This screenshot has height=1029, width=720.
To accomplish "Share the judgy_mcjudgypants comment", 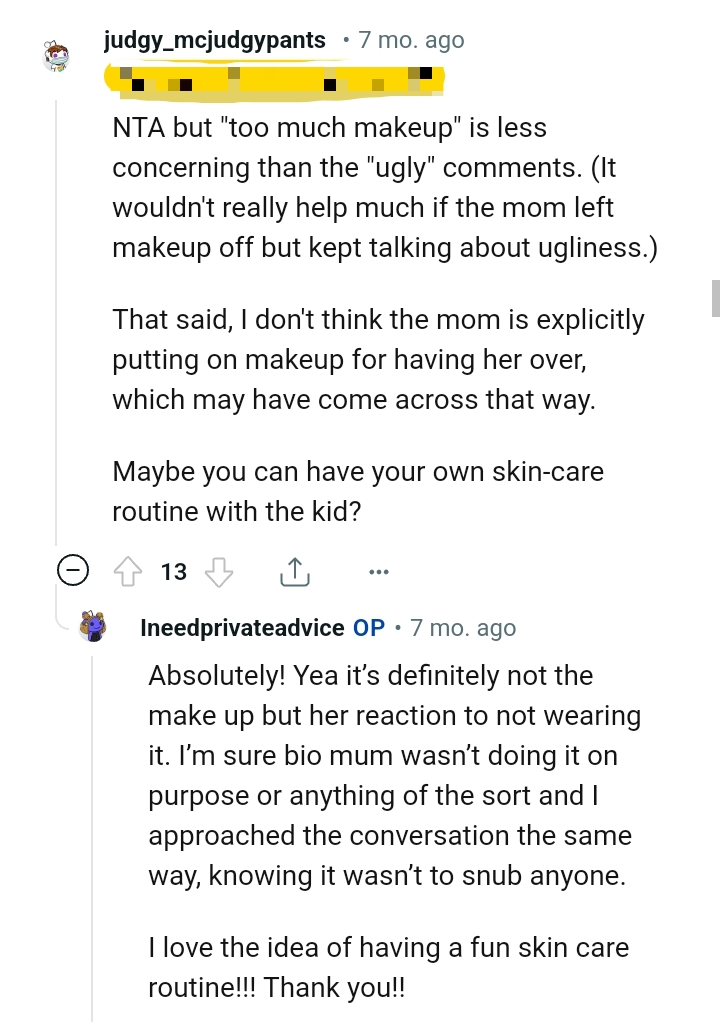I will click(293, 572).
